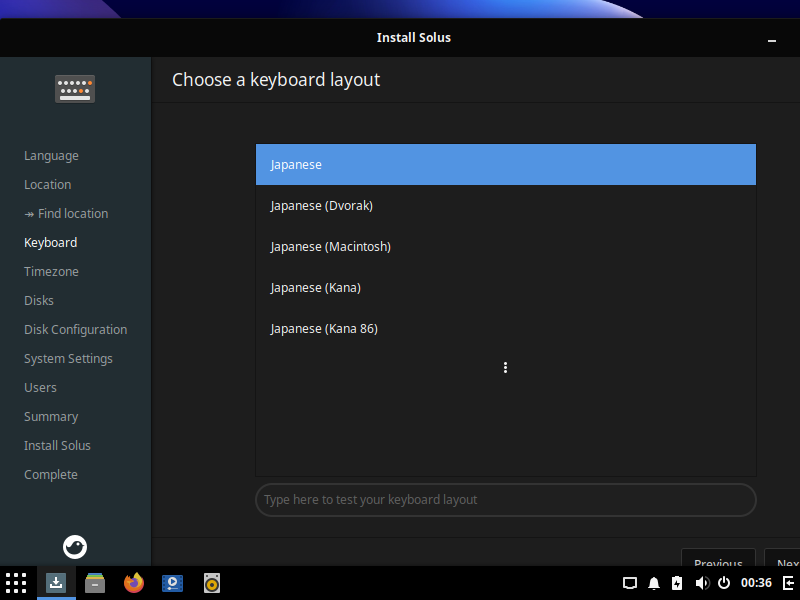Open the Rhythmbox music player icon
The width and height of the screenshot is (800, 600).
point(212,583)
